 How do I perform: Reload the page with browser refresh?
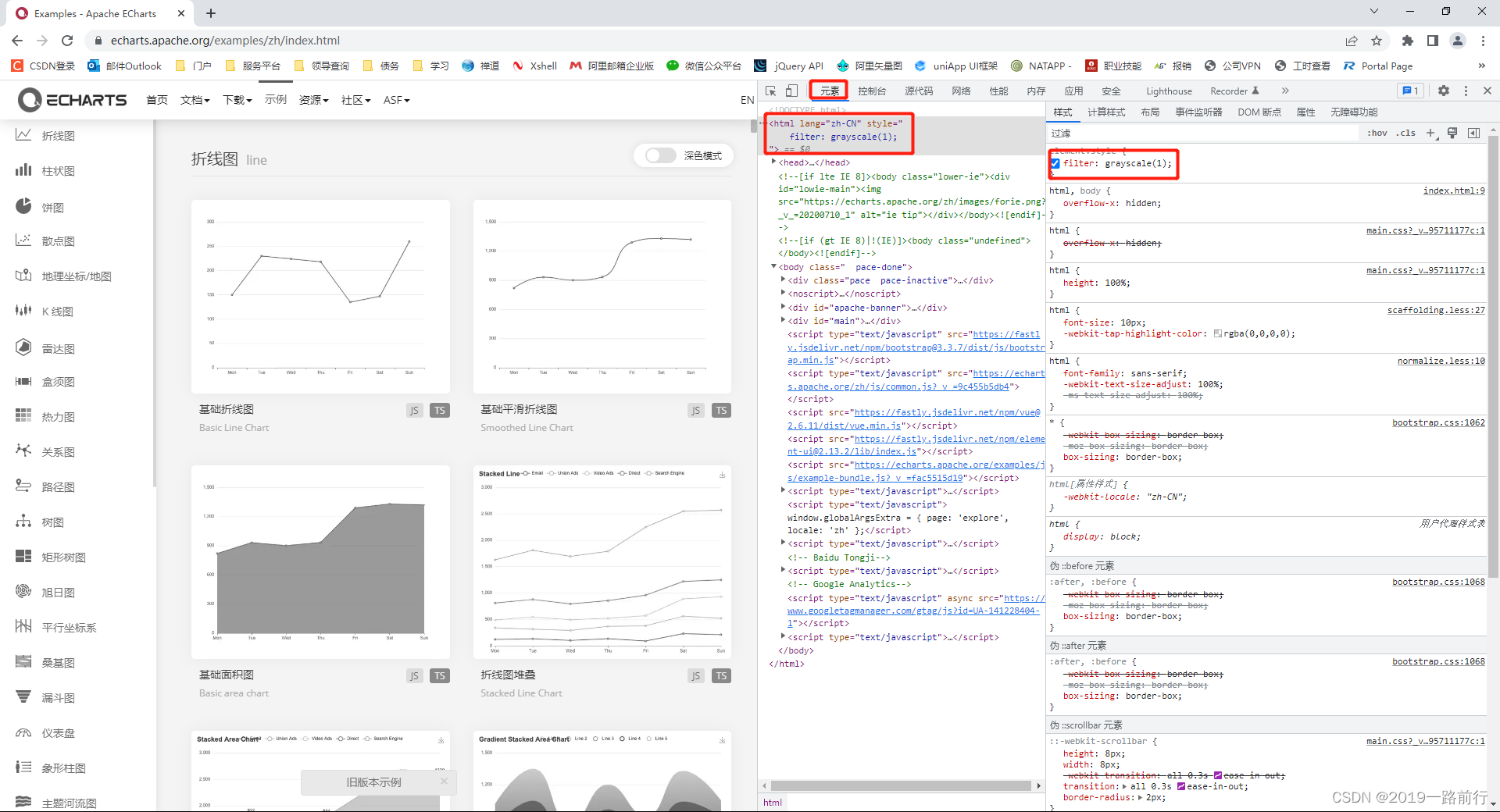(x=67, y=41)
